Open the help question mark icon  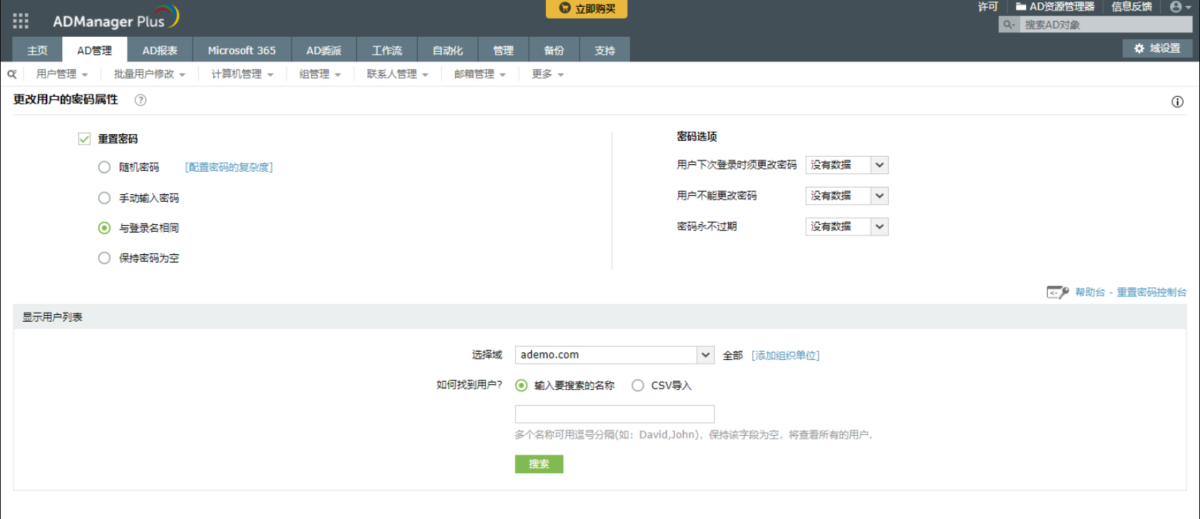pyautogui.click(x=141, y=100)
